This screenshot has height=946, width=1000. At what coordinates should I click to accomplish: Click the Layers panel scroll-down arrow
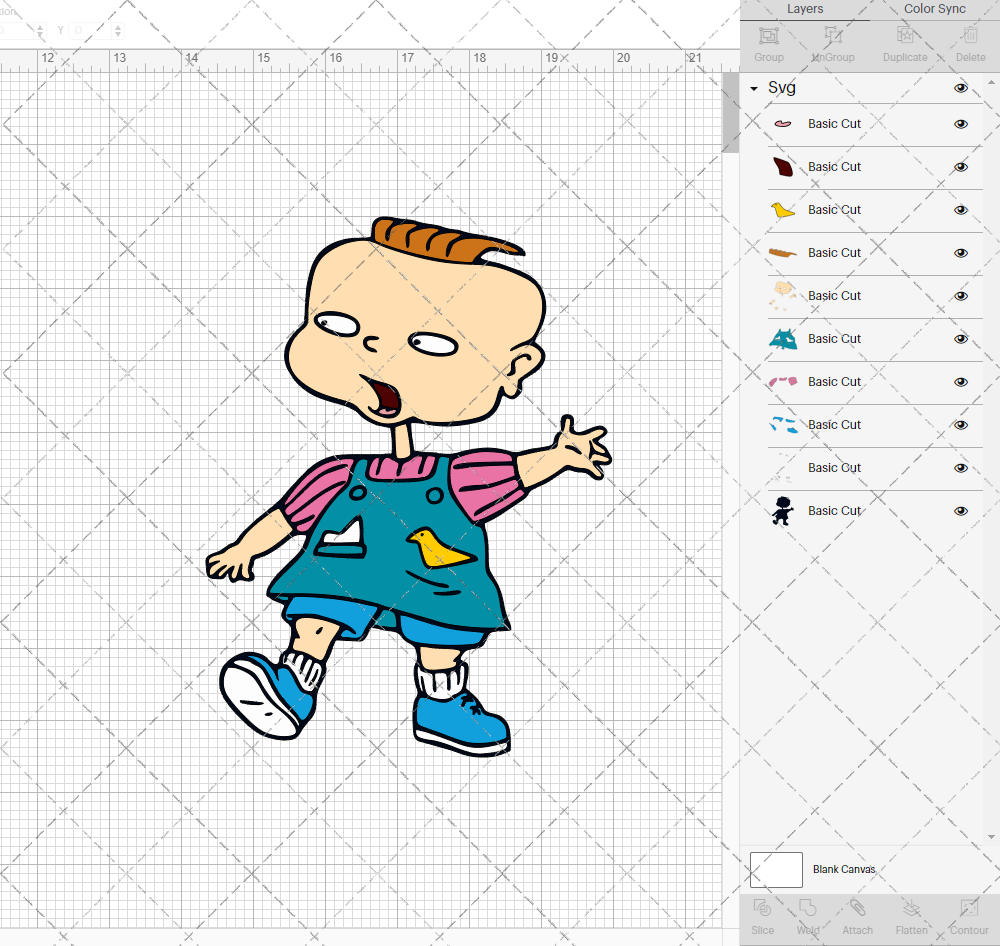(990, 837)
